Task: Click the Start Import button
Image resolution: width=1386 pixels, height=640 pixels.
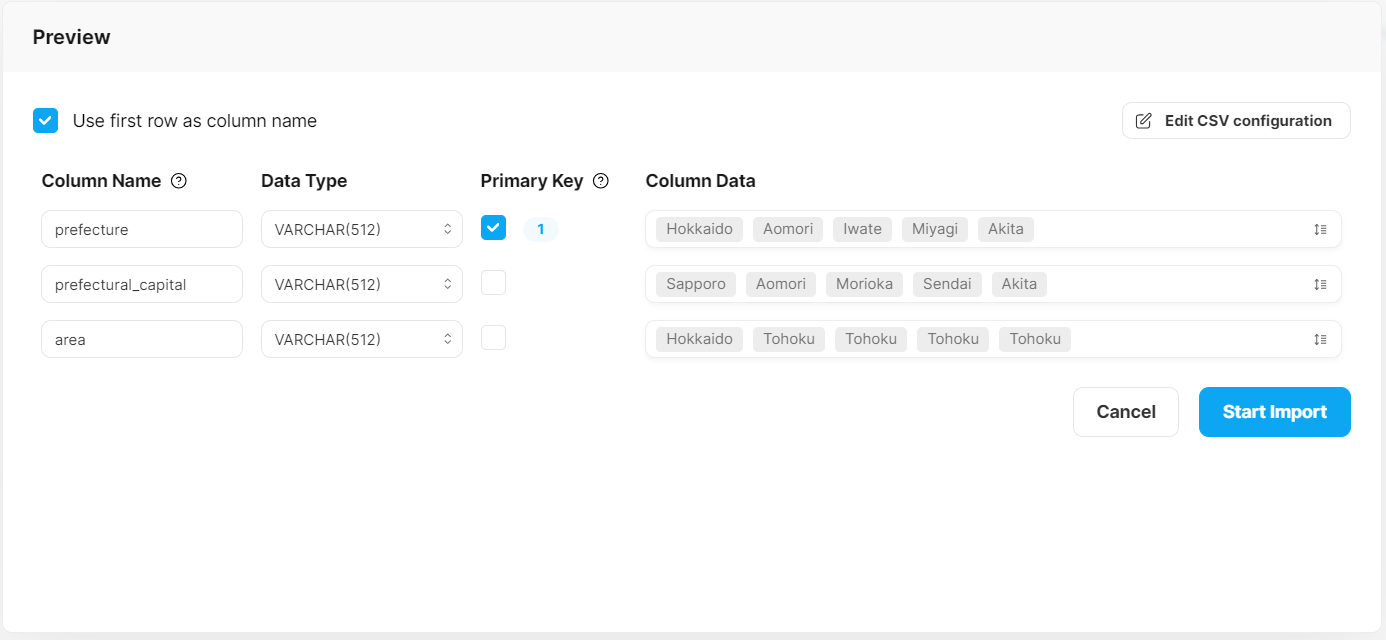Action: click(1274, 412)
